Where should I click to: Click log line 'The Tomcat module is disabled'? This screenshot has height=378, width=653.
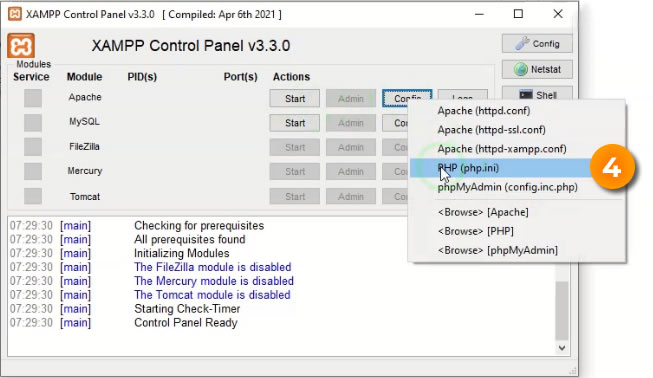pos(212,295)
